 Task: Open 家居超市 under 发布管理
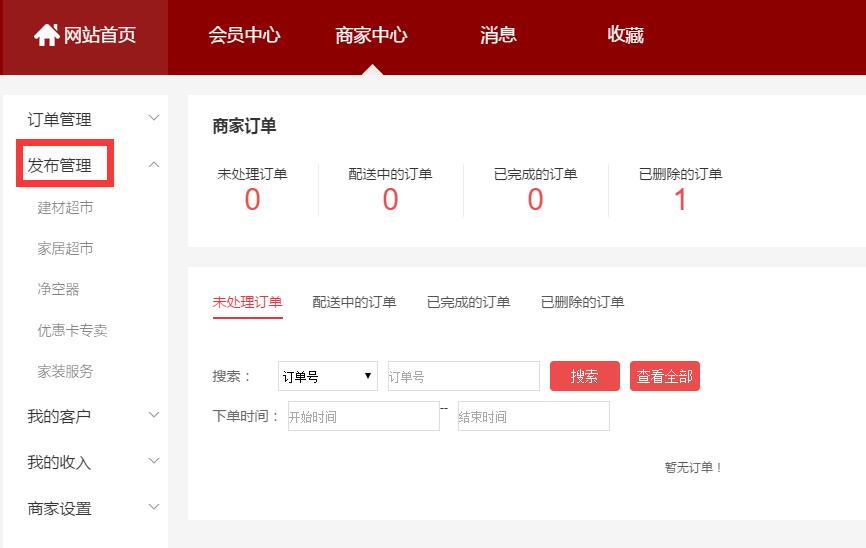click(65, 249)
